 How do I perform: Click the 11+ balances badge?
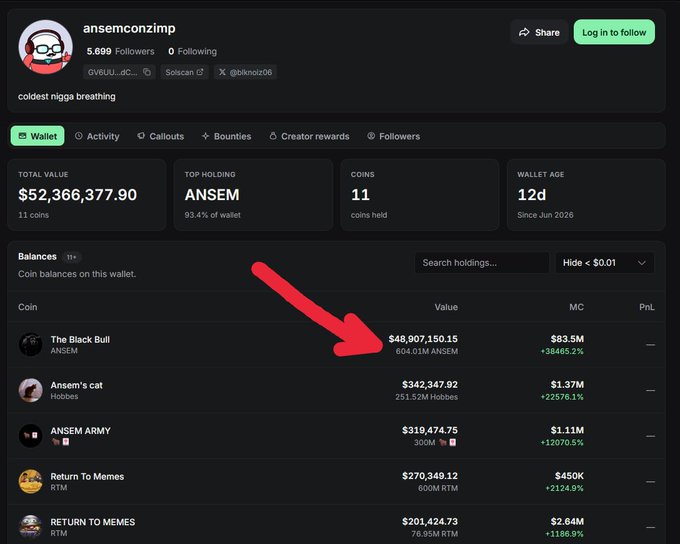(72, 257)
